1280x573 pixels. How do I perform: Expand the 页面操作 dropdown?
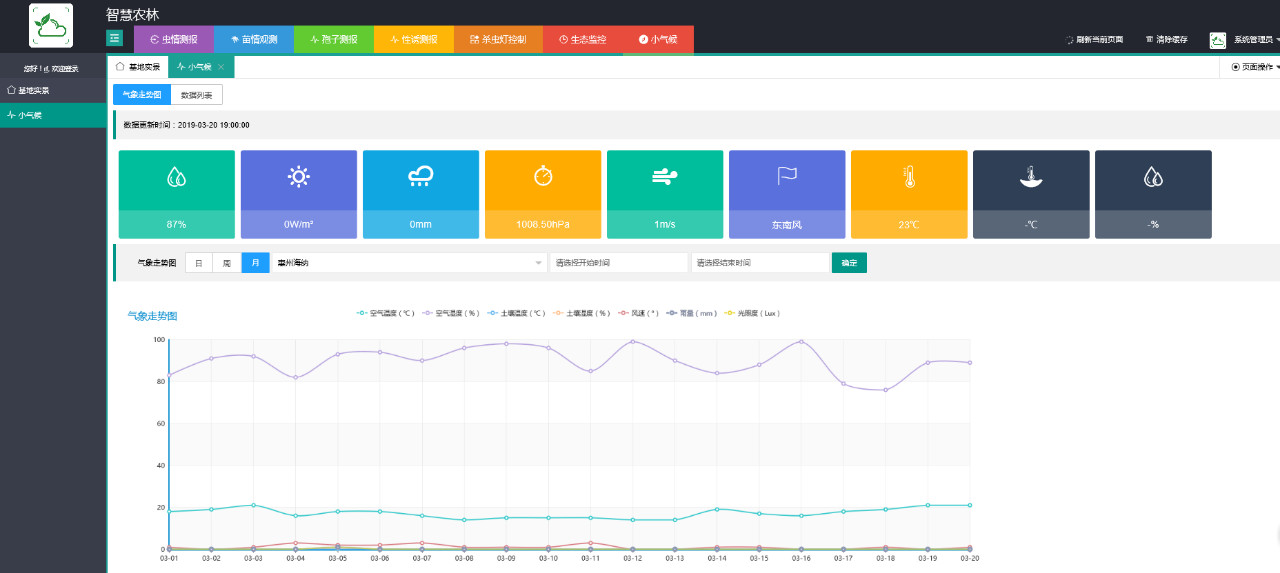coord(1255,67)
